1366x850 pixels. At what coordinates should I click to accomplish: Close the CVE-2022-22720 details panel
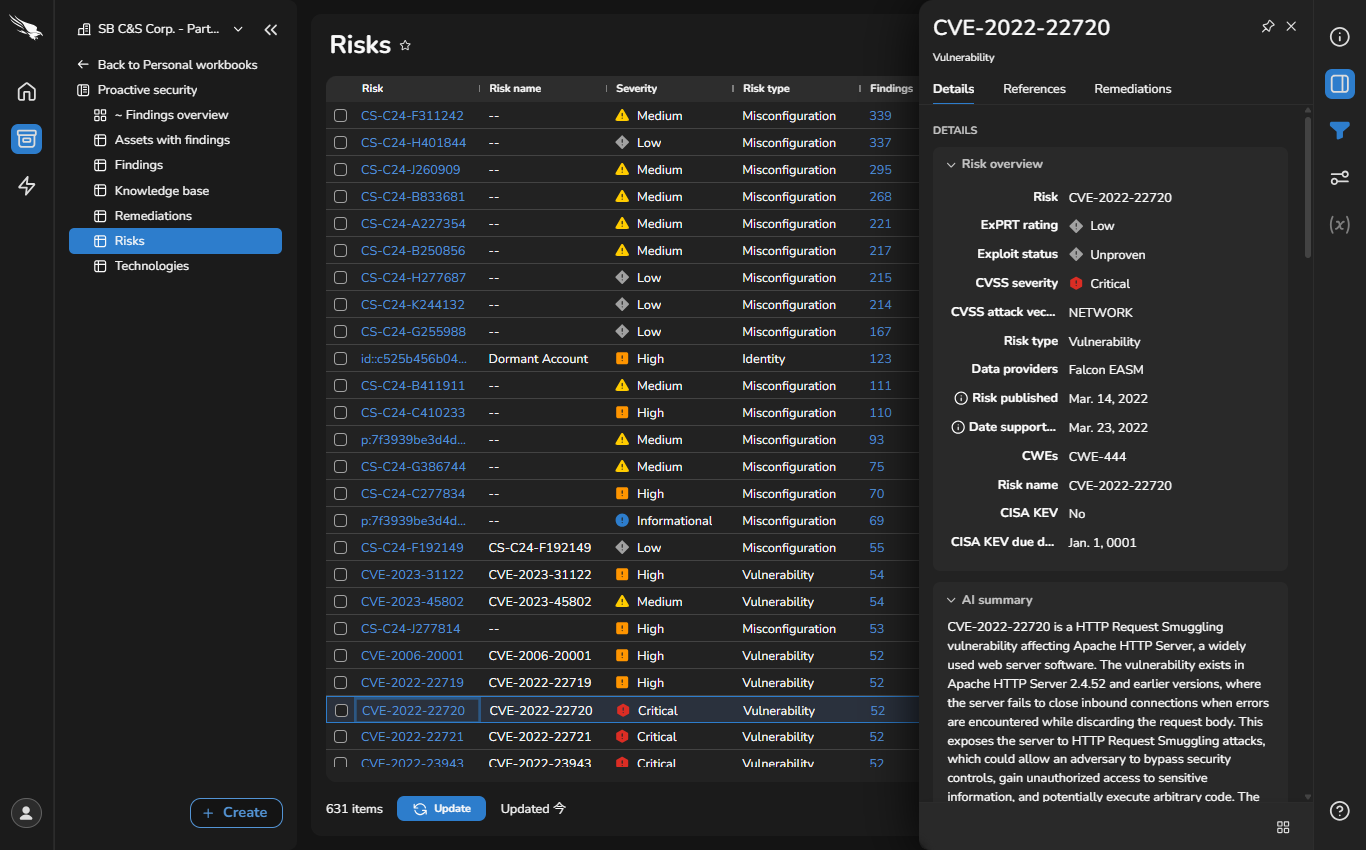coord(1291,26)
